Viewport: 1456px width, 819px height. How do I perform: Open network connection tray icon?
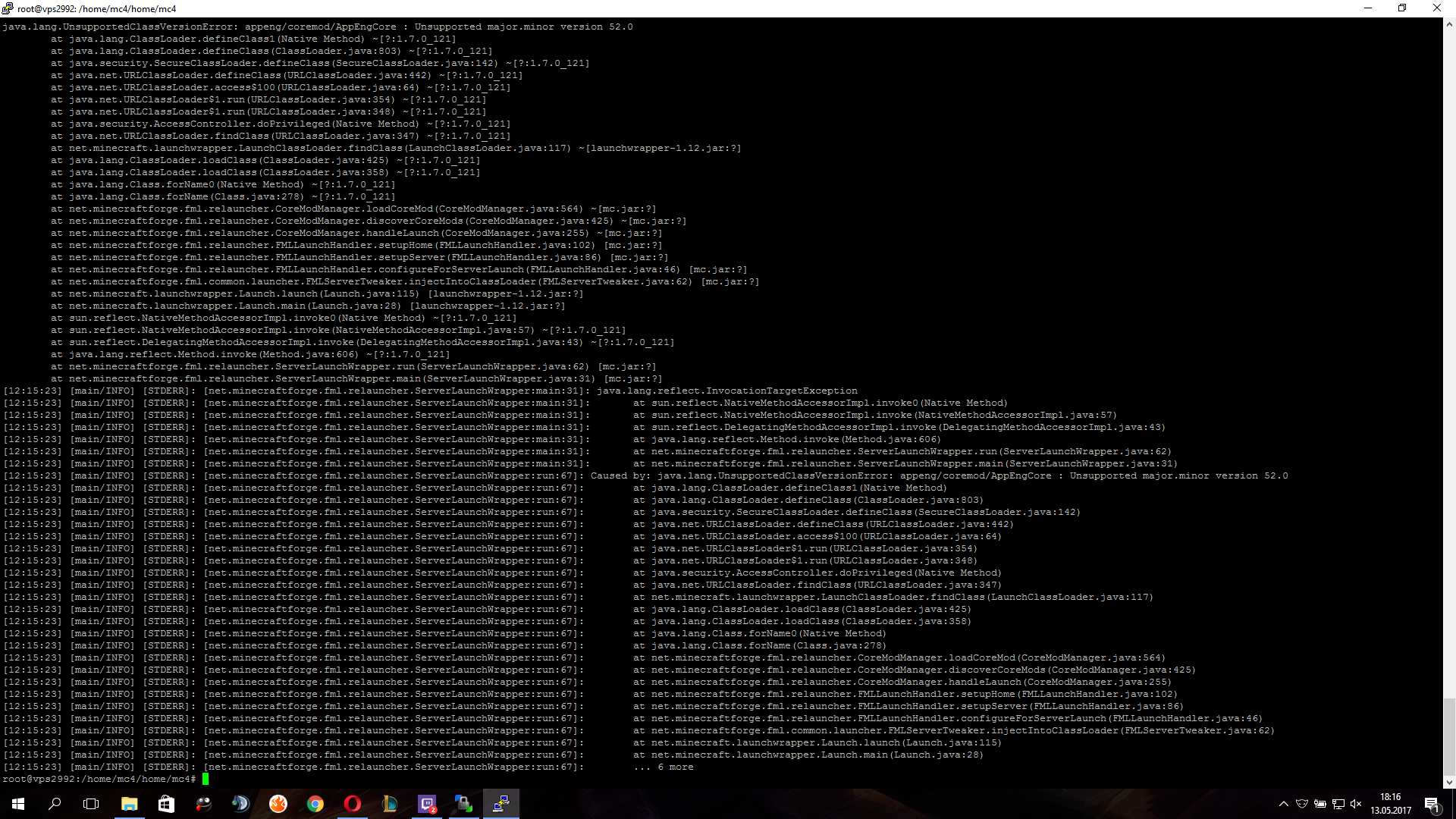click(1338, 804)
